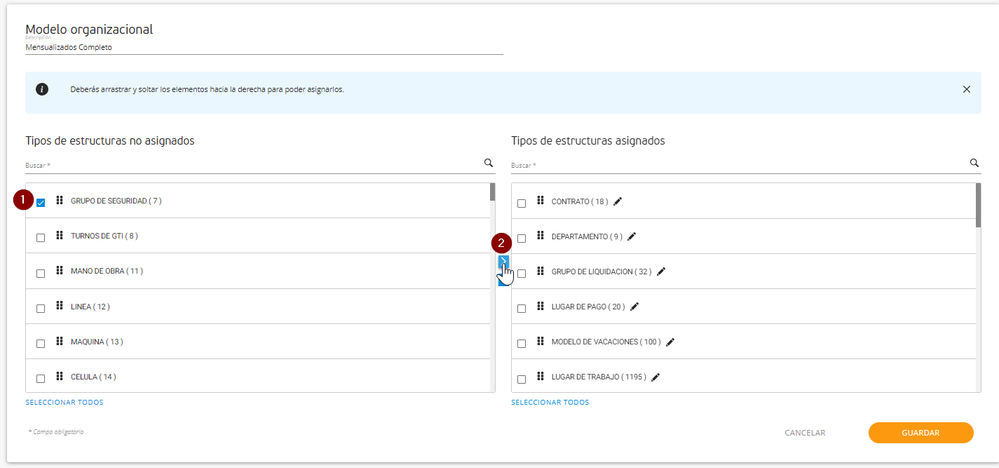
Task: Click the drag handle for LUGAR DE TRABAJO
Action: pyautogui.click(x=540, y=376)
